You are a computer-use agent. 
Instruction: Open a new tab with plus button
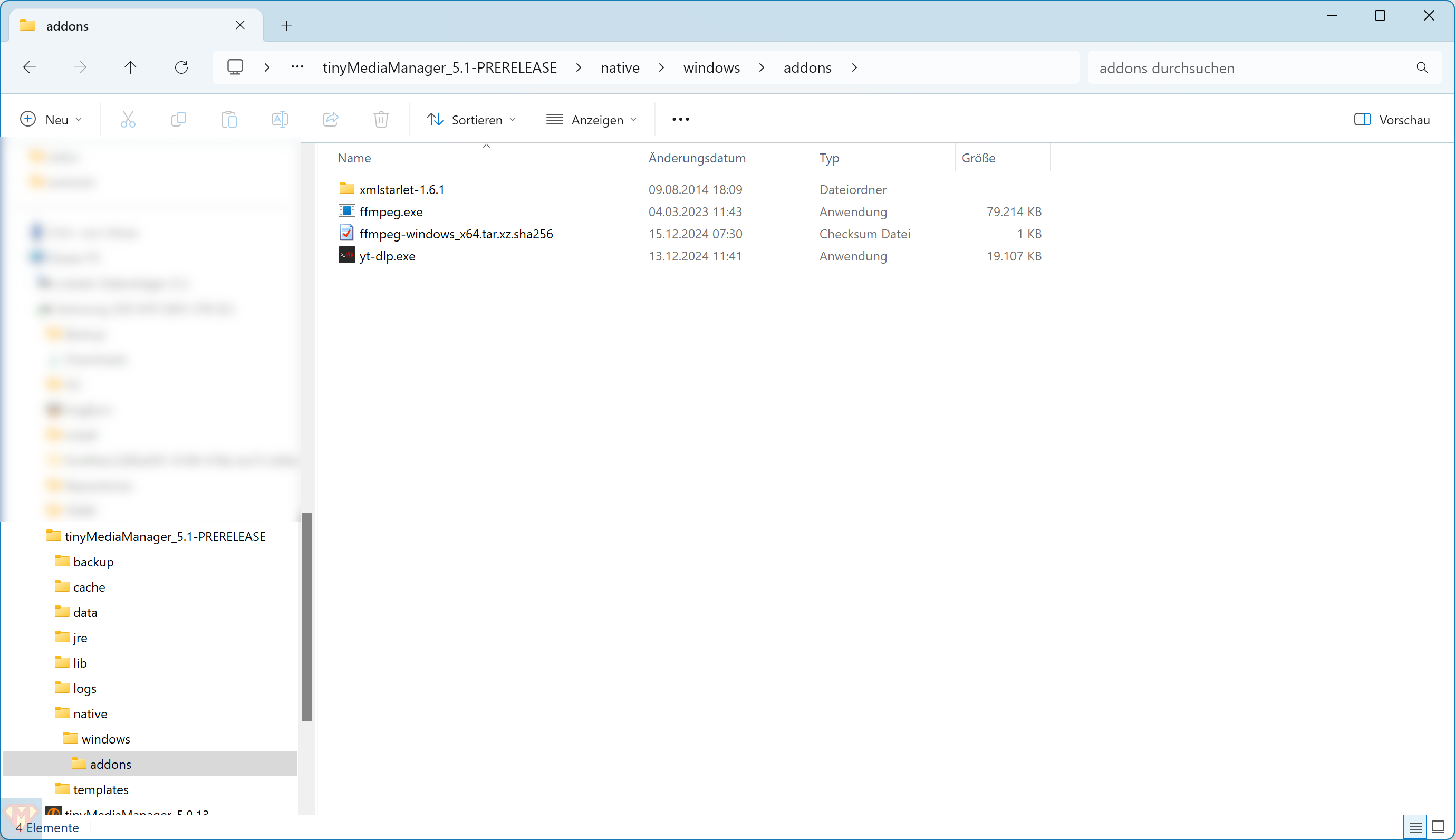[286, 26]
